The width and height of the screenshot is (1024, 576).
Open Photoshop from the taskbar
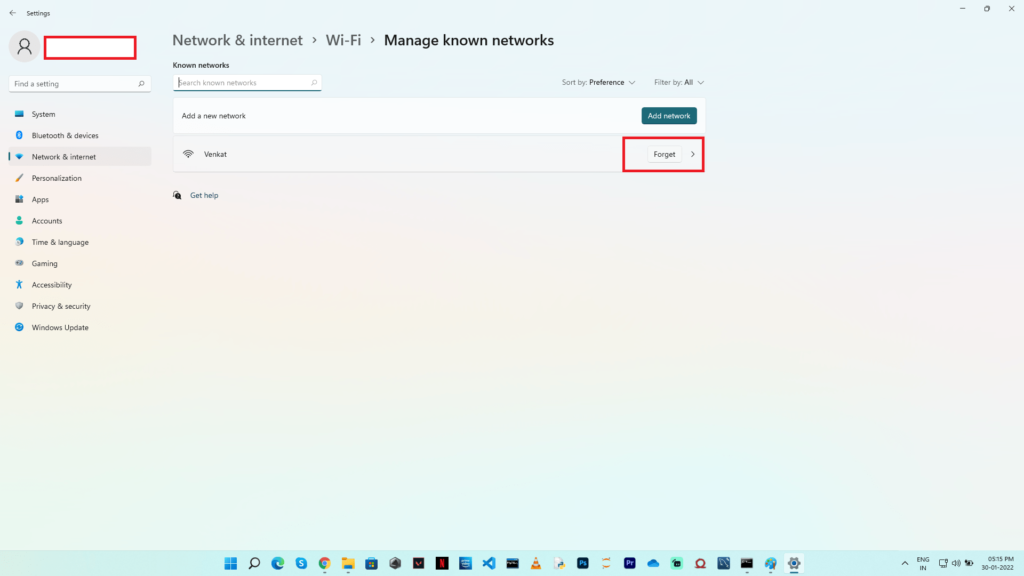coord(583,563)
